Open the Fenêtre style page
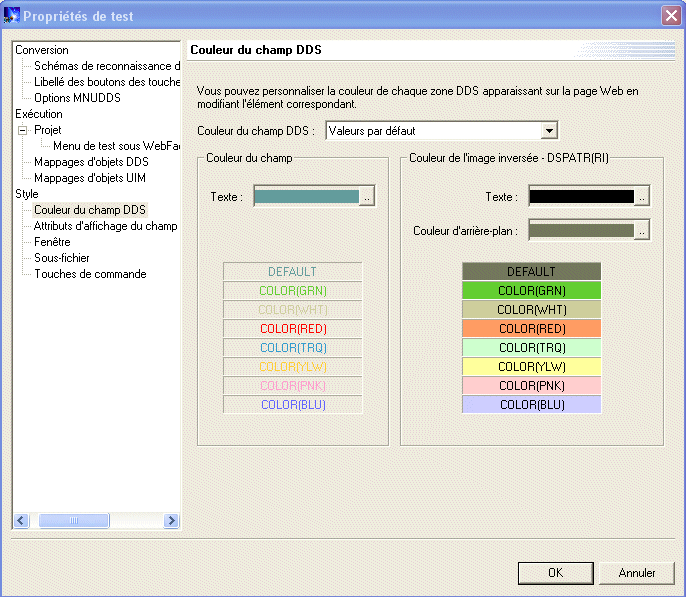686x597 pixels. [52, 242]
